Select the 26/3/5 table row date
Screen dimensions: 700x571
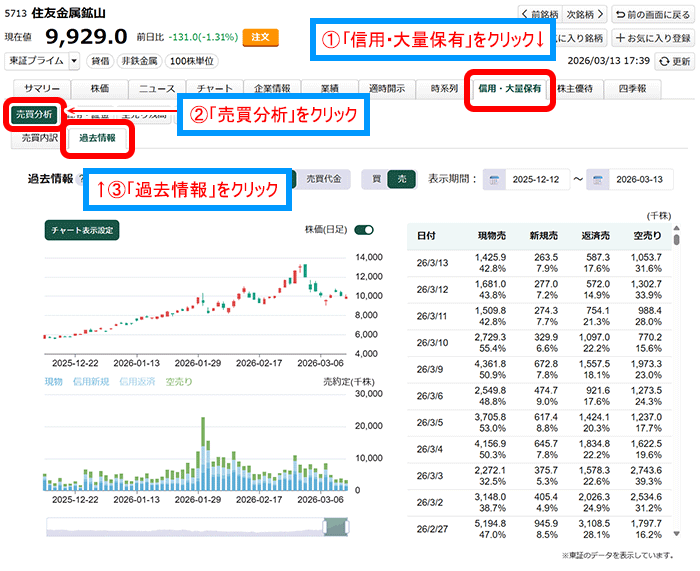(430, 423)
